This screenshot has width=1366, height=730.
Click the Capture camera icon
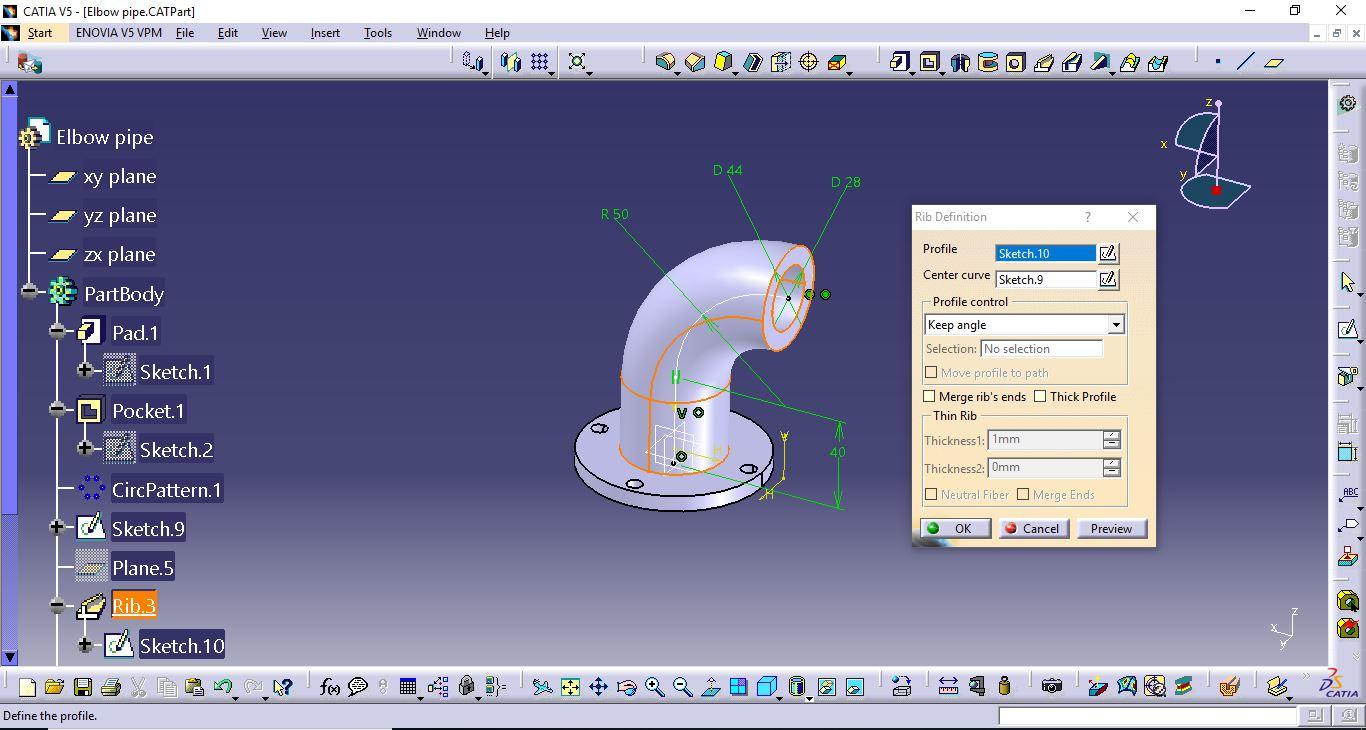(x=1051, y=686)
